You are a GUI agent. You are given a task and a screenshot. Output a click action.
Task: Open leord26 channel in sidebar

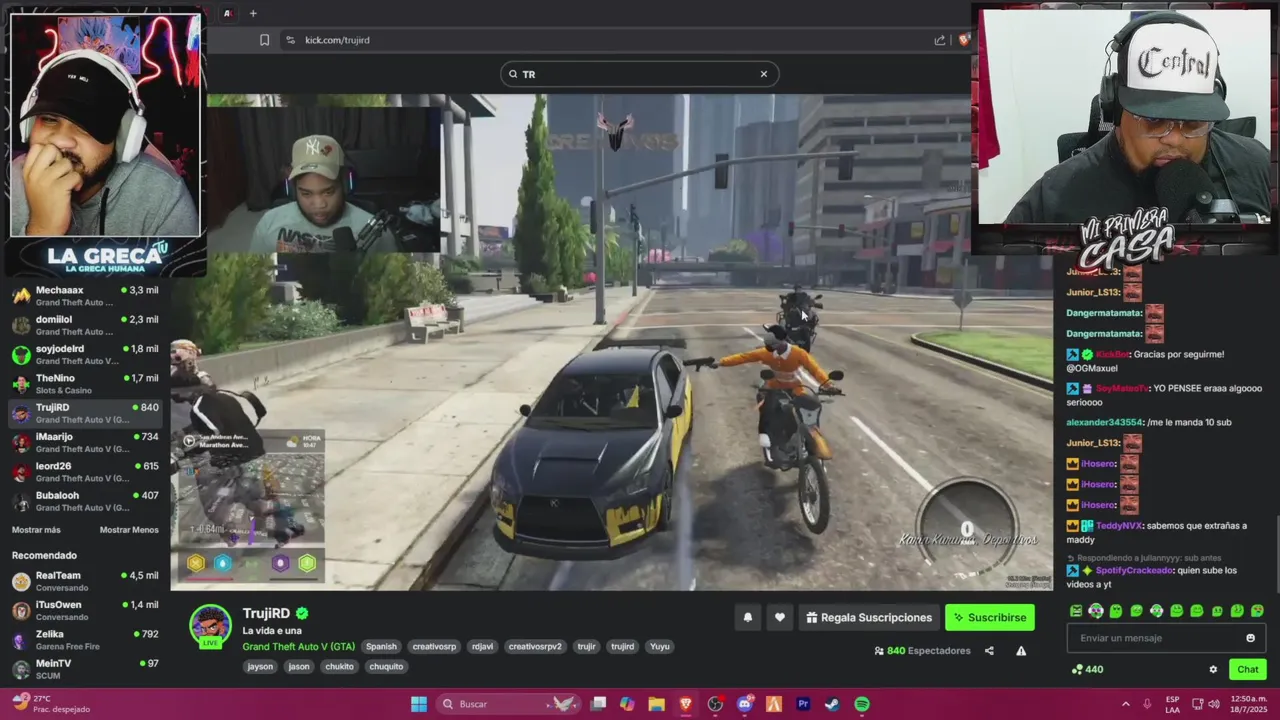pyautogui.click(x=85, y=472)
